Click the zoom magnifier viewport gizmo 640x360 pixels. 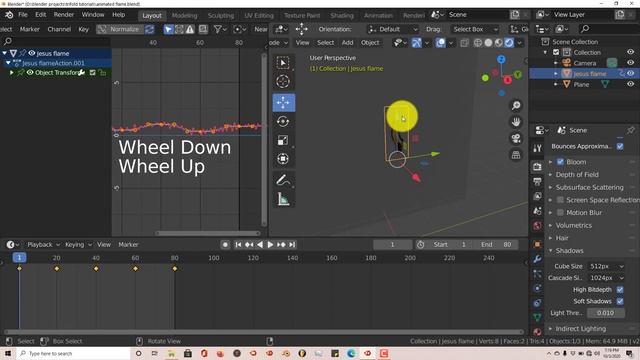(x=516, y=106)
